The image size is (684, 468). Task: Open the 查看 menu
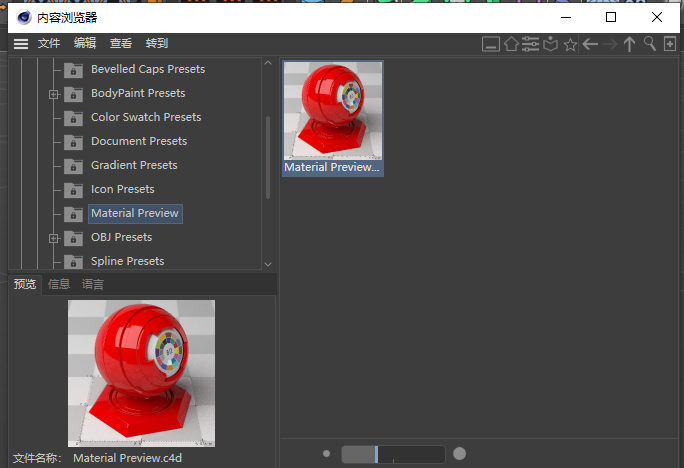121,43
